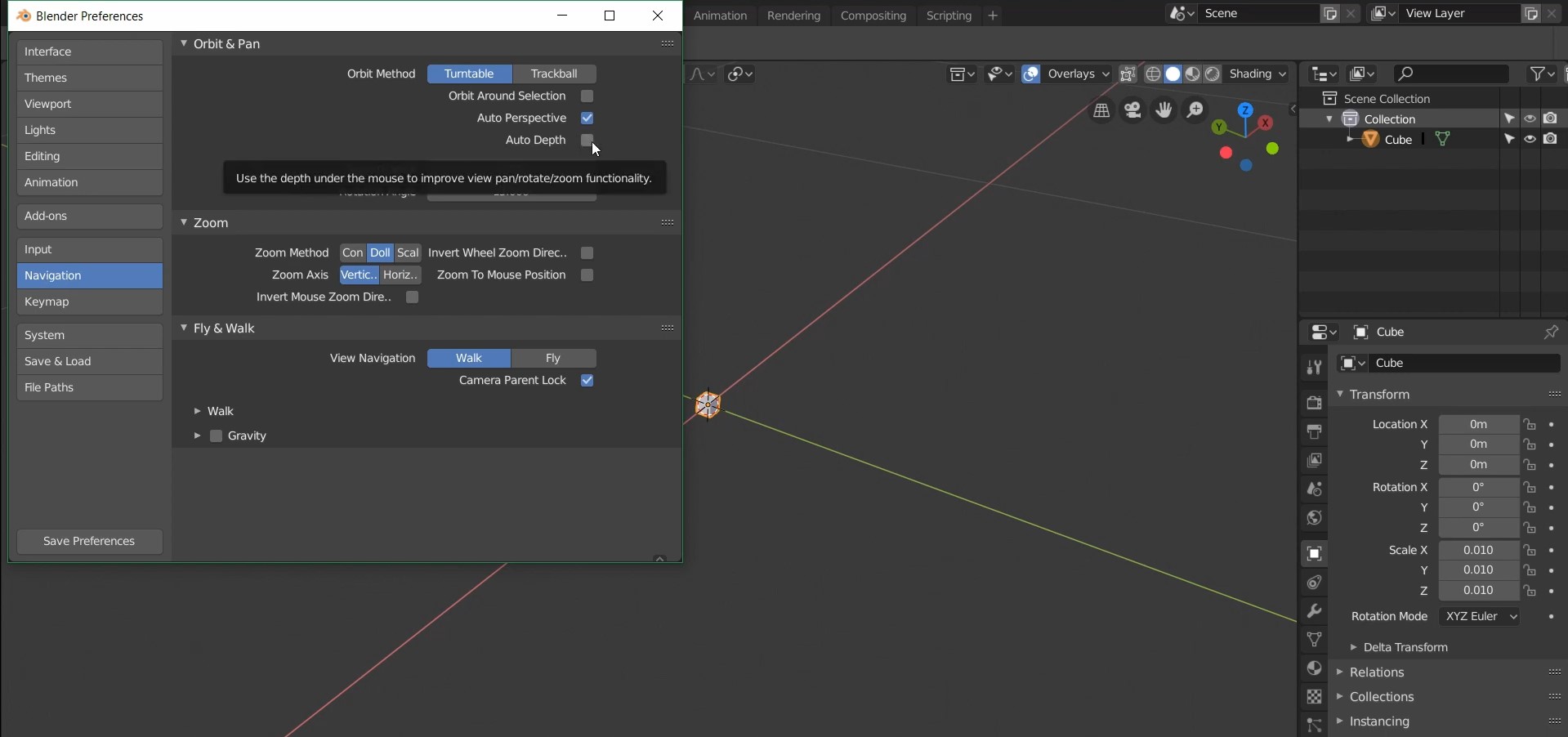The image size is (1568, 737).
Task: Uncheck Camera Parent Lock
Action: [587, 380]
